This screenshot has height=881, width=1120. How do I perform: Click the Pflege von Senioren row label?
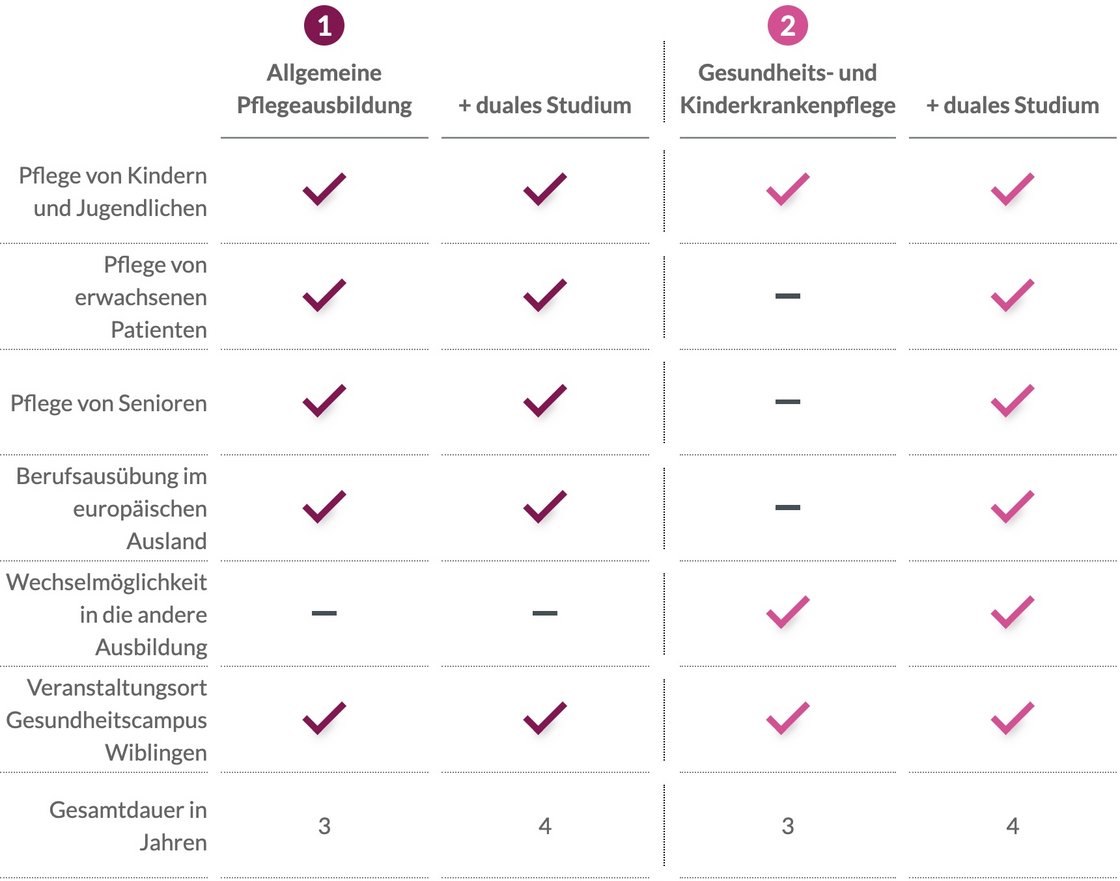[109, 403]
